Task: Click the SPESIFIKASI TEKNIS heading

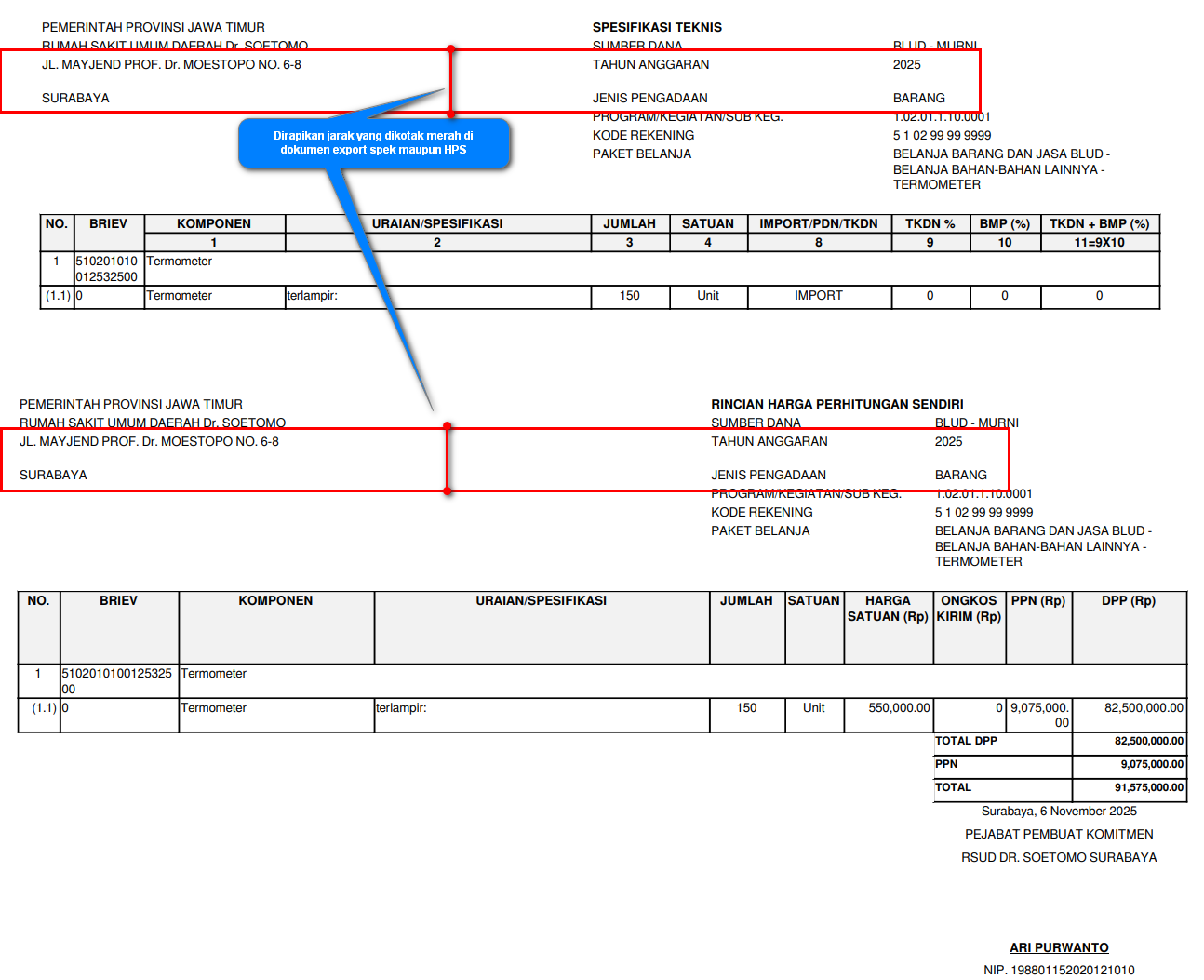Action: (657, 27)
